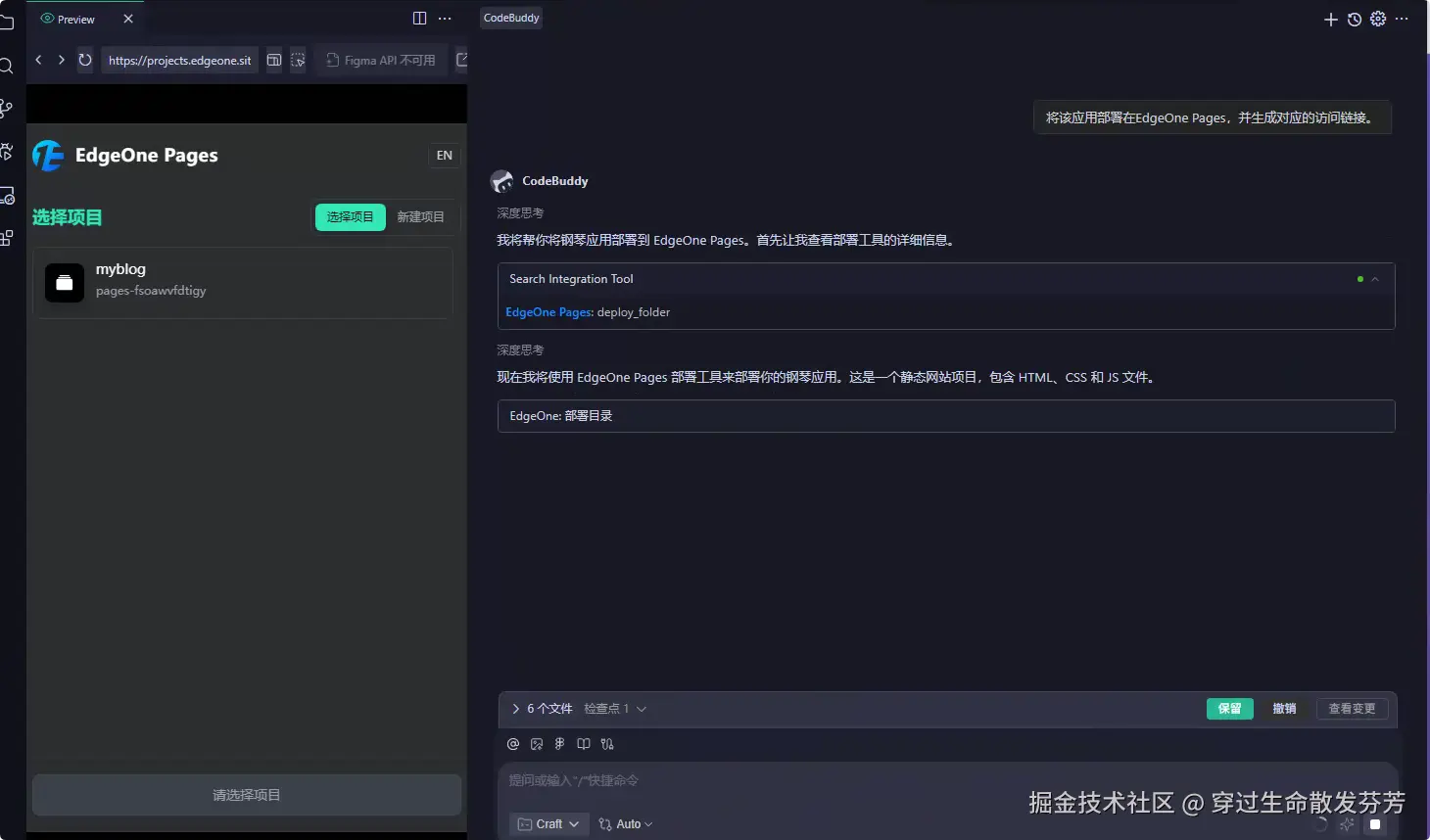1430x840 pixels.
Task: Open the Craft mode dropdown
Action: click(x=549, y=824)
